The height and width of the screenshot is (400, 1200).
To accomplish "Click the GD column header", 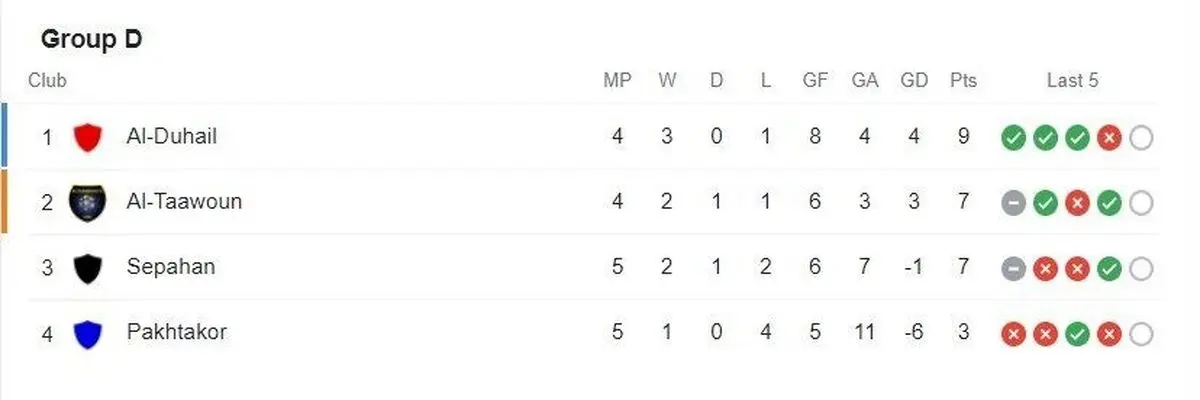I will coord(914,81).
